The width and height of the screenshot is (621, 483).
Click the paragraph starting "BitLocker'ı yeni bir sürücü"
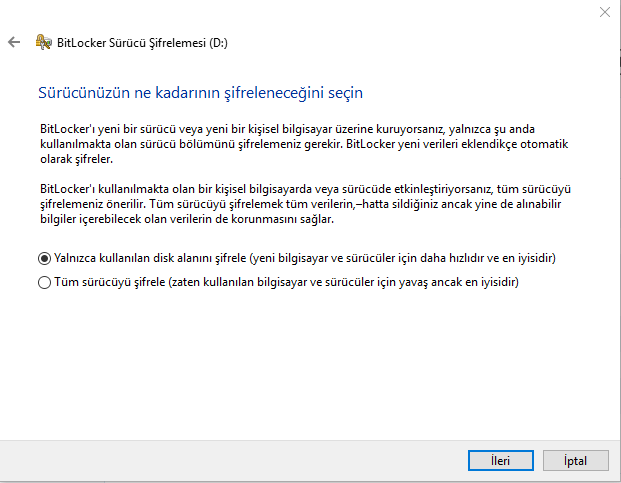tap(304, 144)
